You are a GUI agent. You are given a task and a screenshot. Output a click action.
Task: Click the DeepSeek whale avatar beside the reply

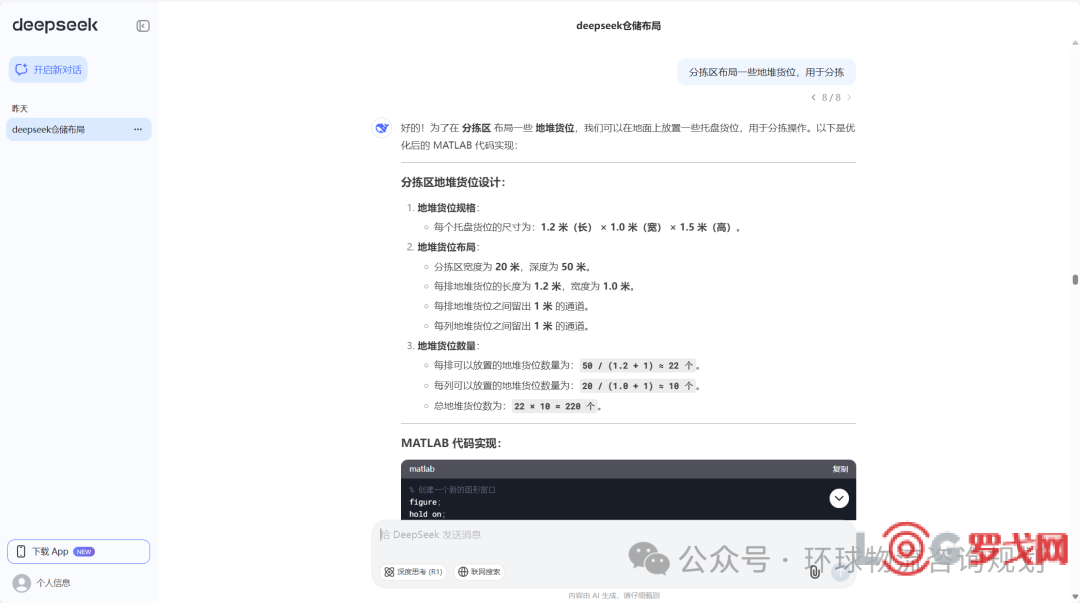(x=382, y=128)
